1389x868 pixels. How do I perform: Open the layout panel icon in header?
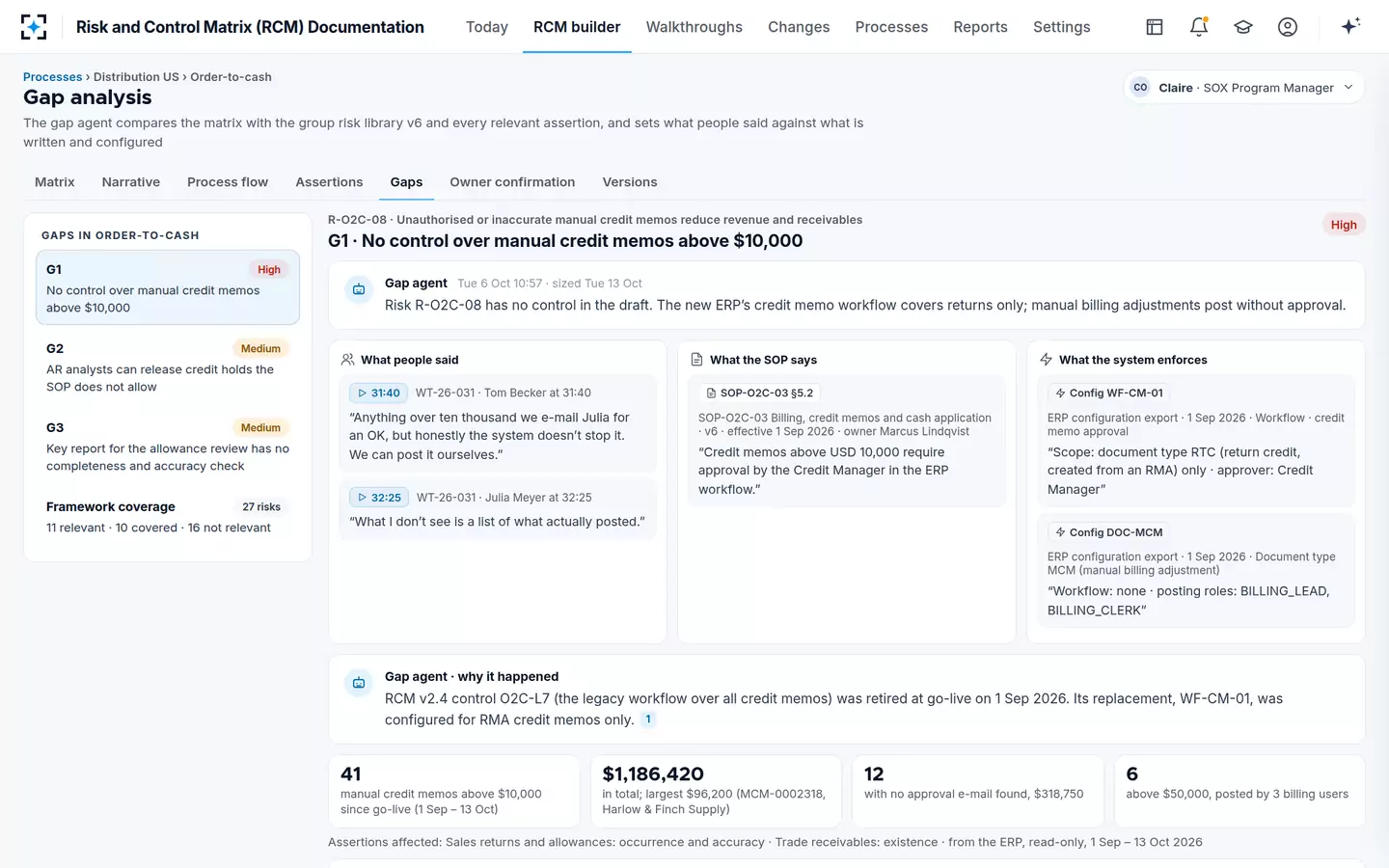tap(1155, 27)
